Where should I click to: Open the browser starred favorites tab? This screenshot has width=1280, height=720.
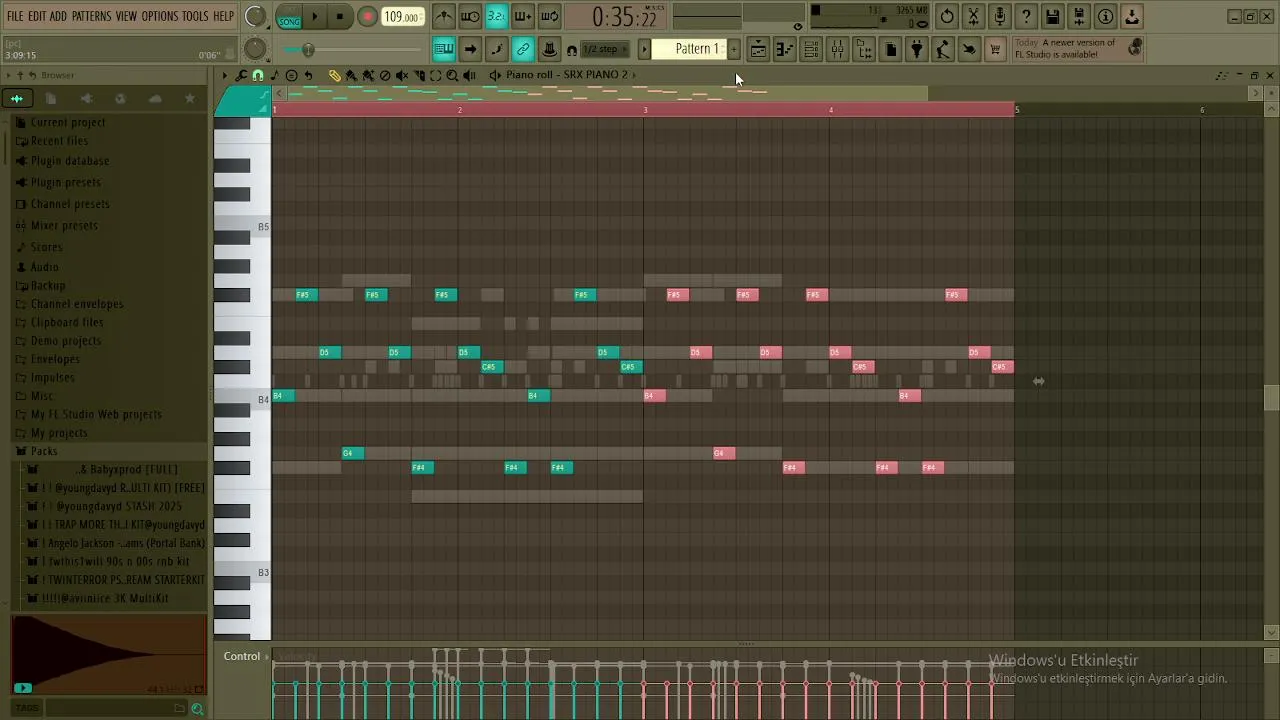click(190, 98)
